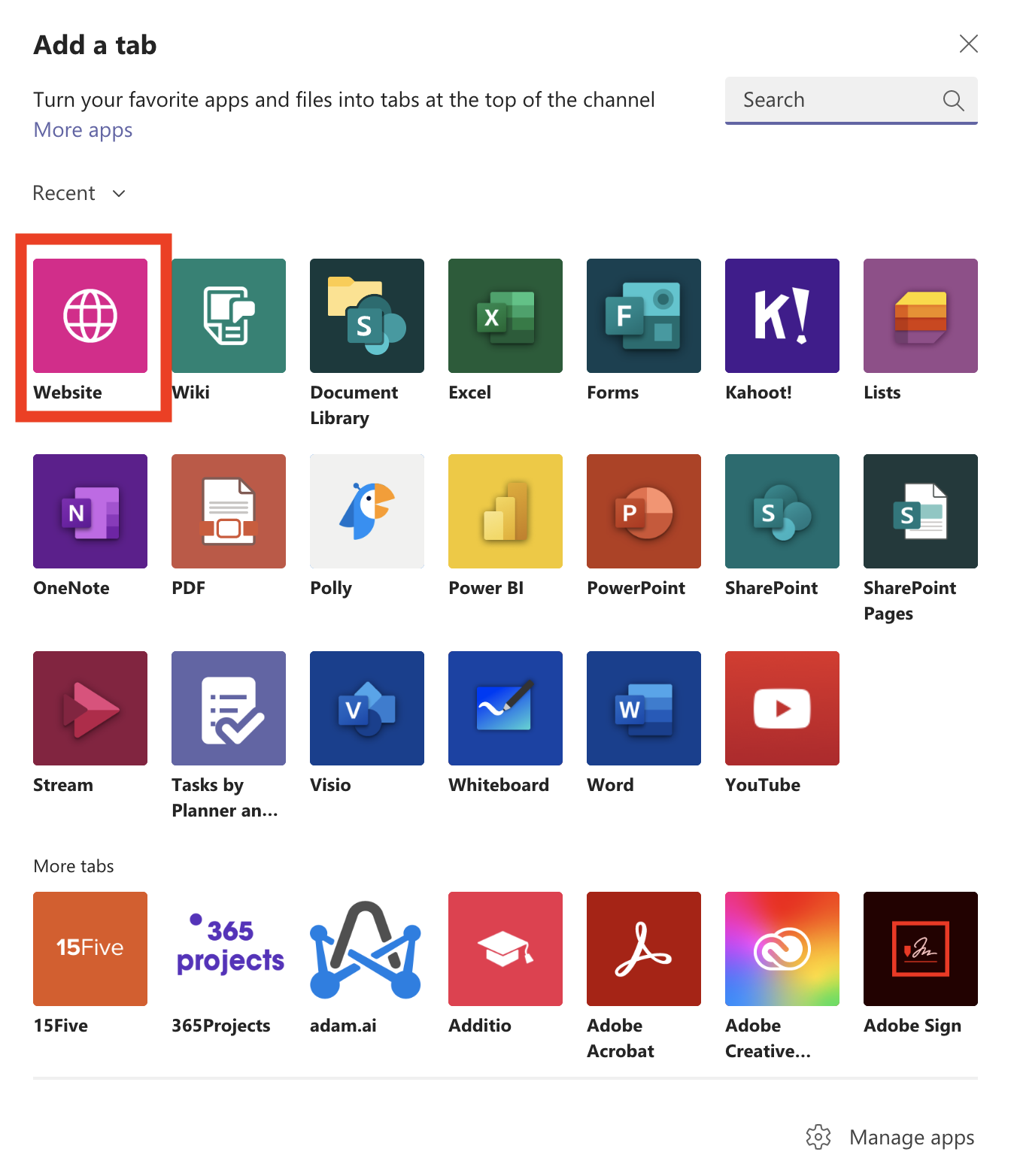Pick the Word app icon

pyautogui.click(x=644, y=708)
